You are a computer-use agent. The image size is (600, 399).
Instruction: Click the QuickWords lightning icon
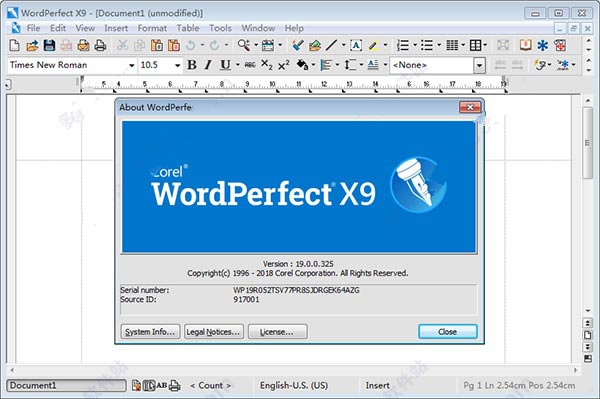point(540,65)
